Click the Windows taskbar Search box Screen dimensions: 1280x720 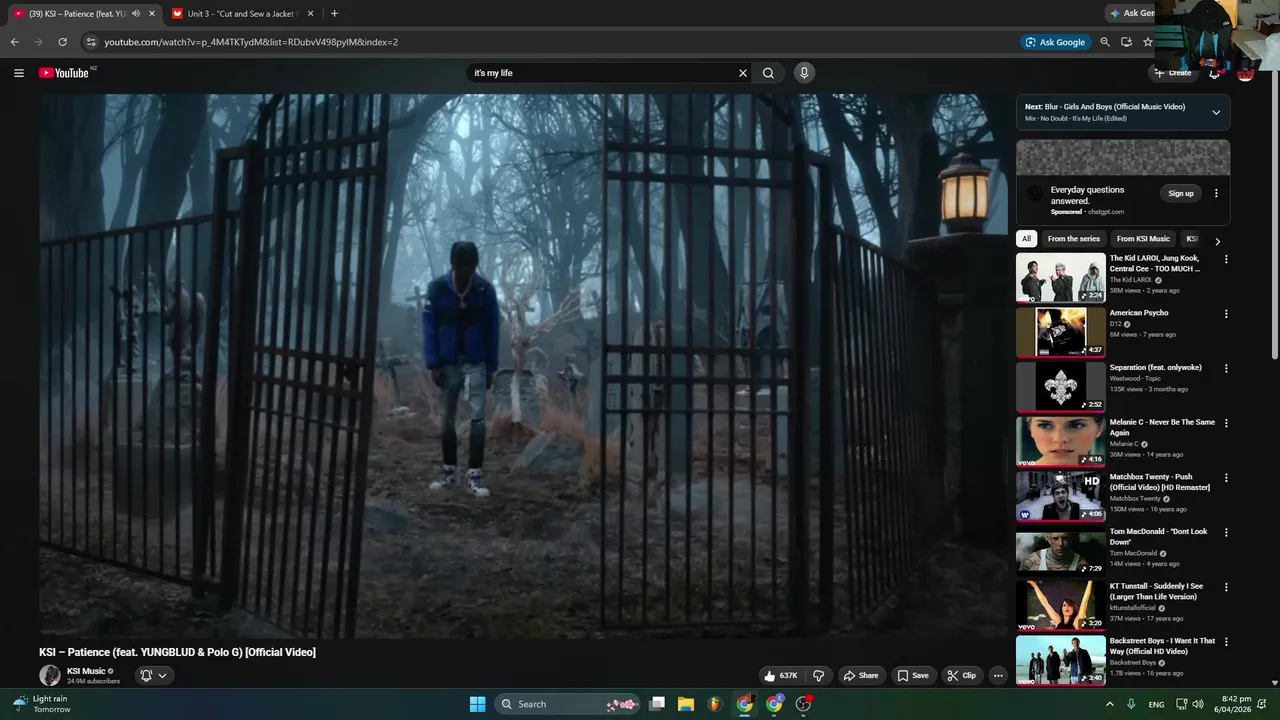tap(568, 704)
